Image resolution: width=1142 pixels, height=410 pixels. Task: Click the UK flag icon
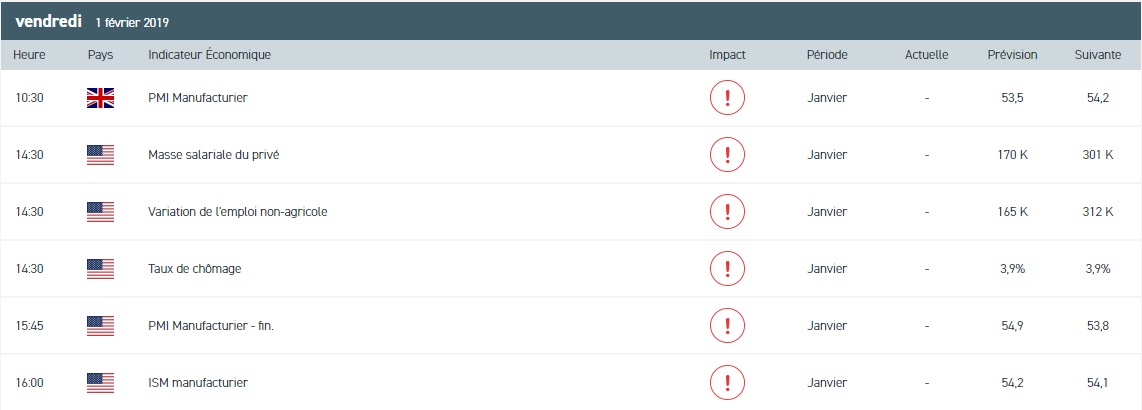(100, 98)
